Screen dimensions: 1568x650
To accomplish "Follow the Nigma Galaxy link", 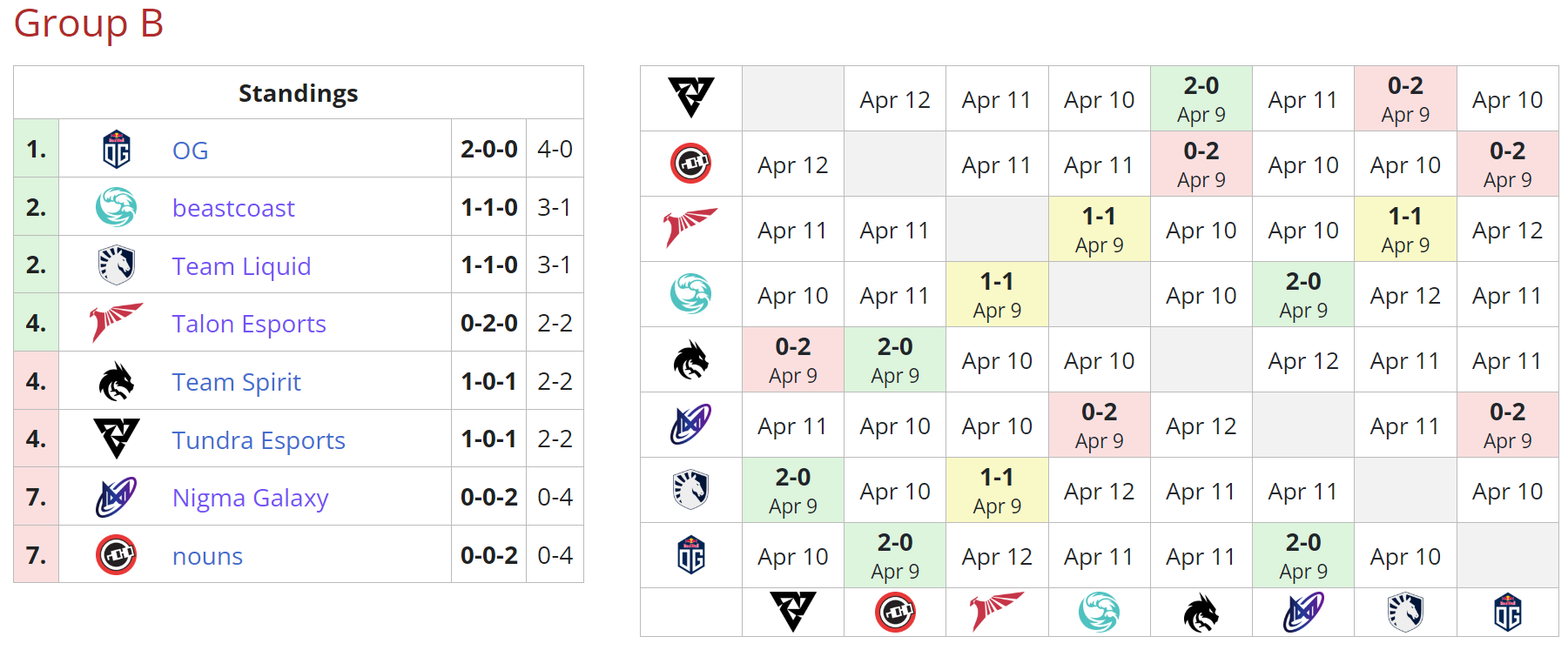I will [250, 498].
